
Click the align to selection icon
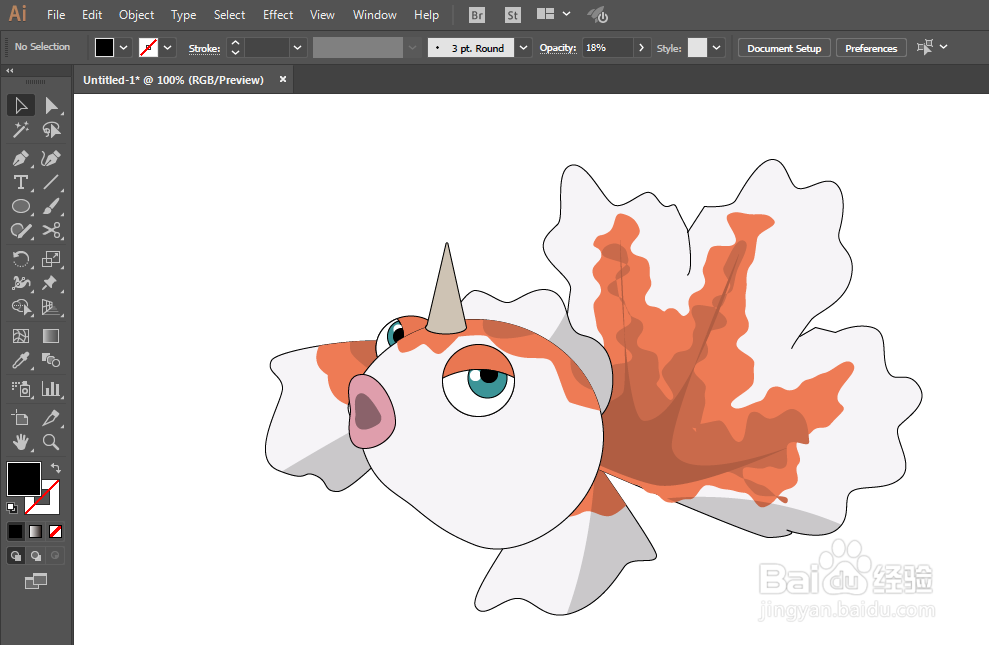click(x=925, y=47)
